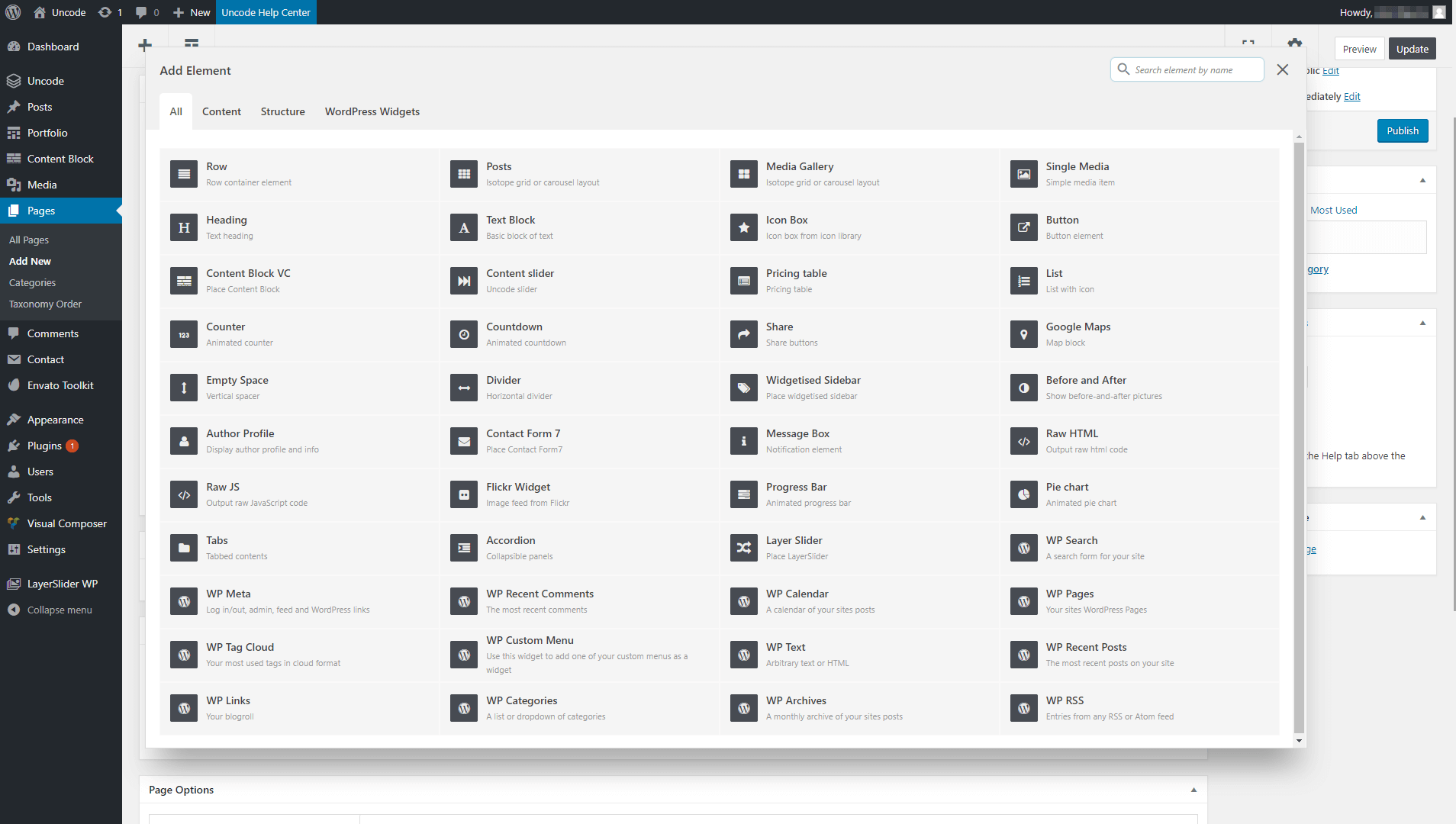
Task: Go to All Pages submenu
Action: point(29,240)
